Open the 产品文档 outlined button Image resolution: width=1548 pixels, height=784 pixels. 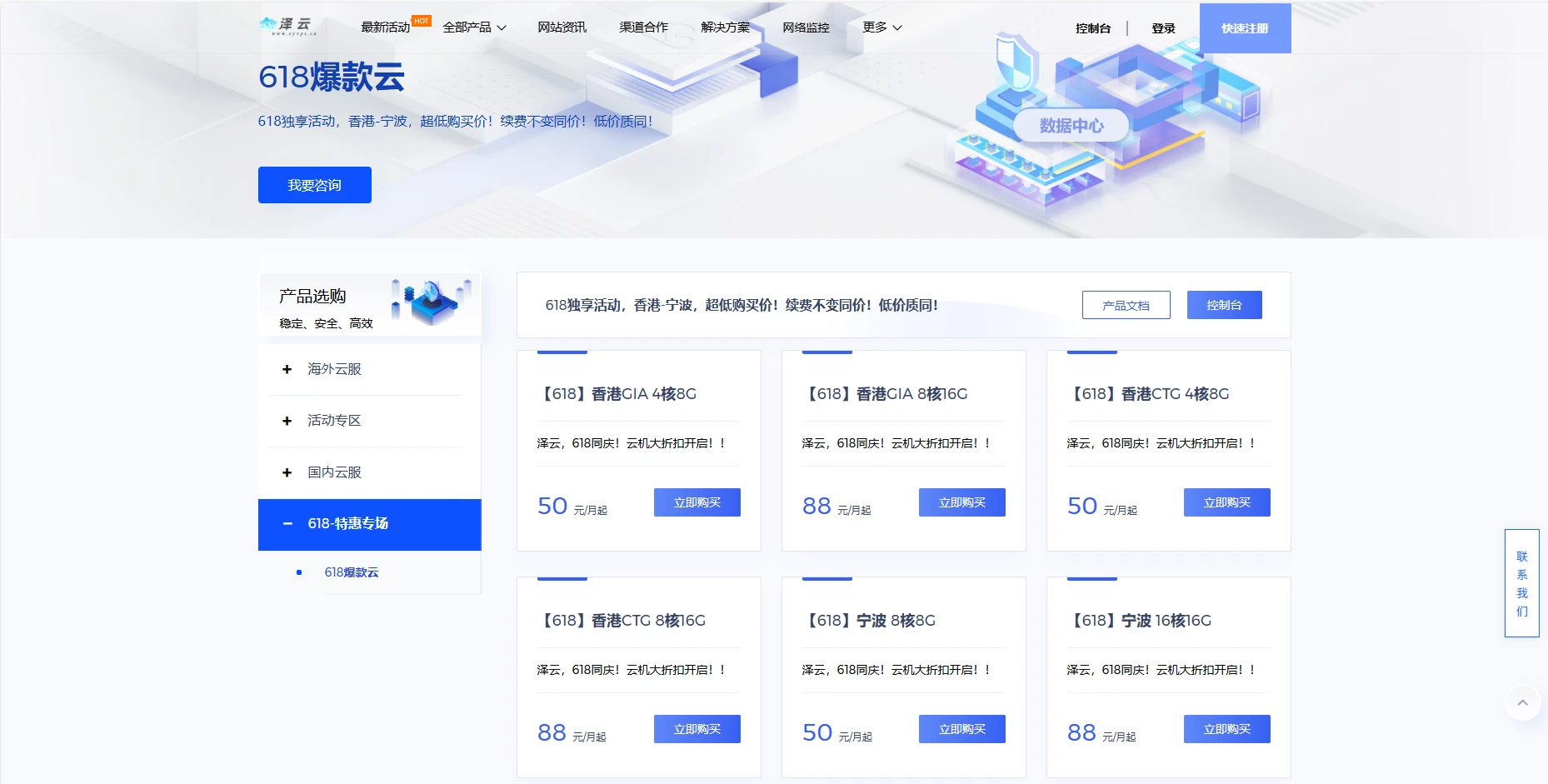tap(1126, 305)
